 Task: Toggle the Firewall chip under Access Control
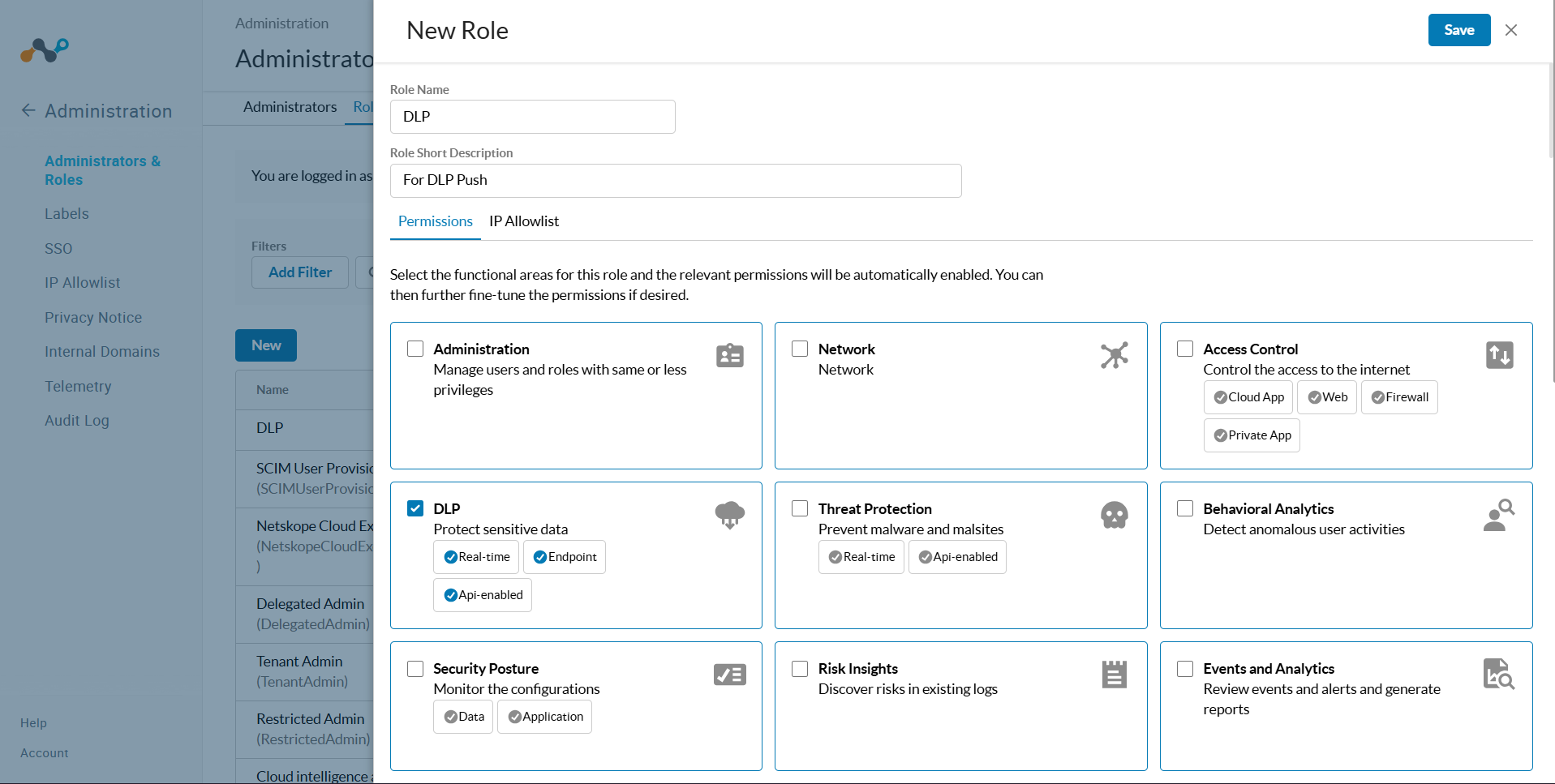tap(1399, 397)
